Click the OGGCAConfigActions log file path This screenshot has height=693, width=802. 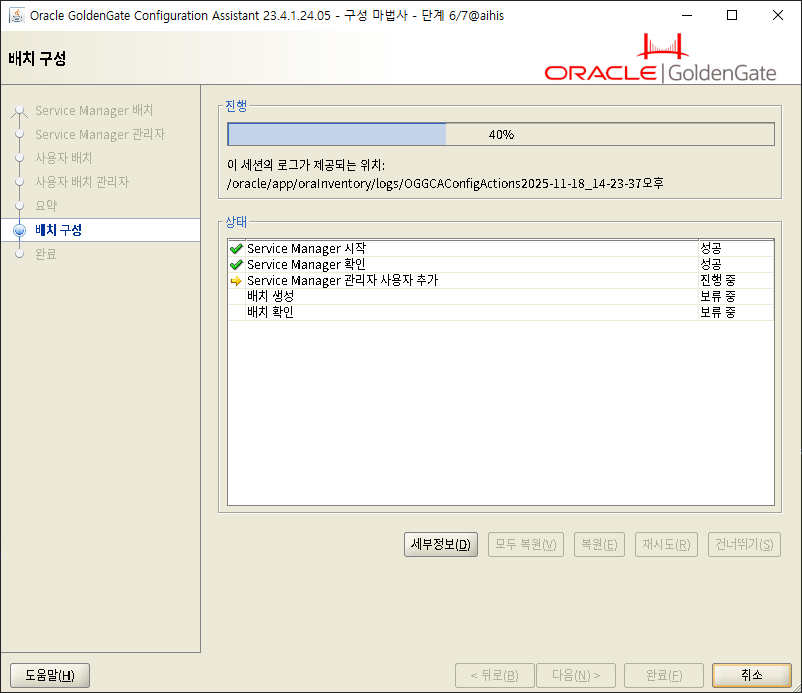point(445,184)
